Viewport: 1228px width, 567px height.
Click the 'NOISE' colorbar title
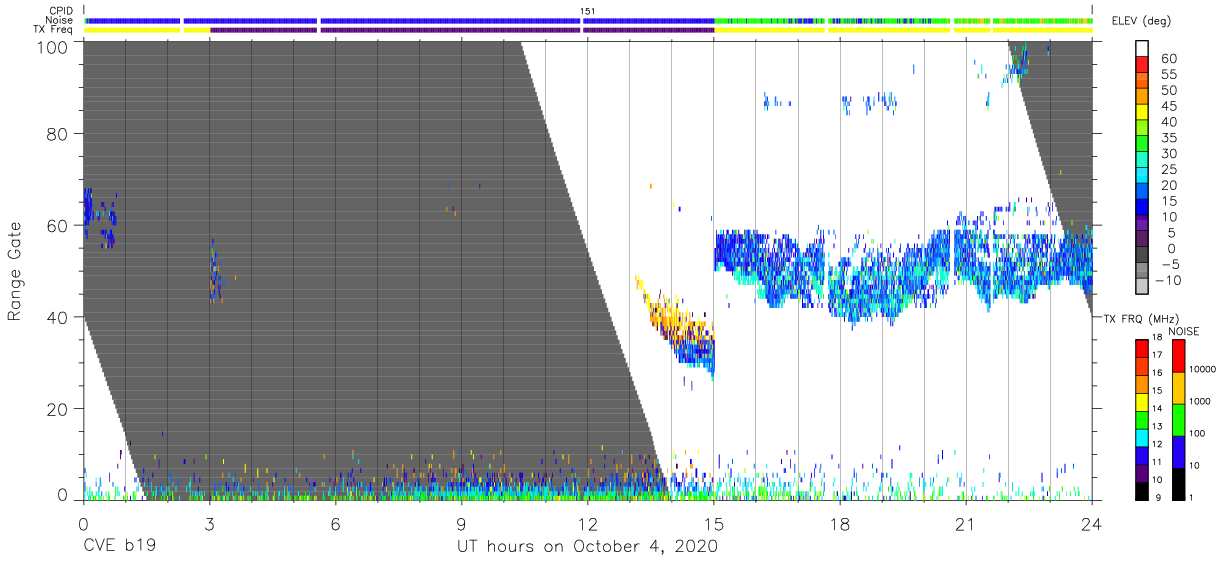(1182, 331)
